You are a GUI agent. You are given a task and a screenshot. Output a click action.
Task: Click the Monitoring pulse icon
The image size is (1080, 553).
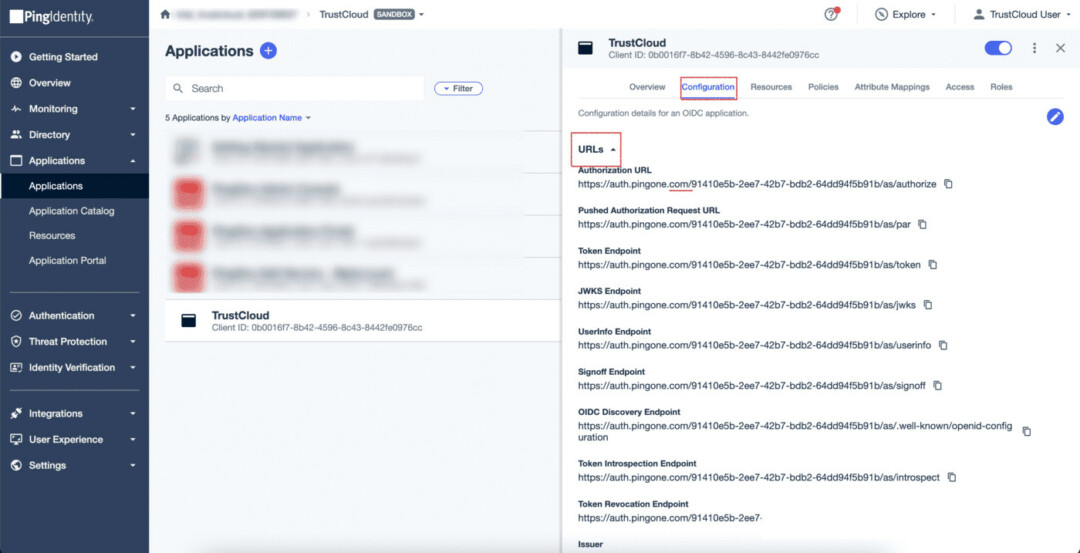17,109
